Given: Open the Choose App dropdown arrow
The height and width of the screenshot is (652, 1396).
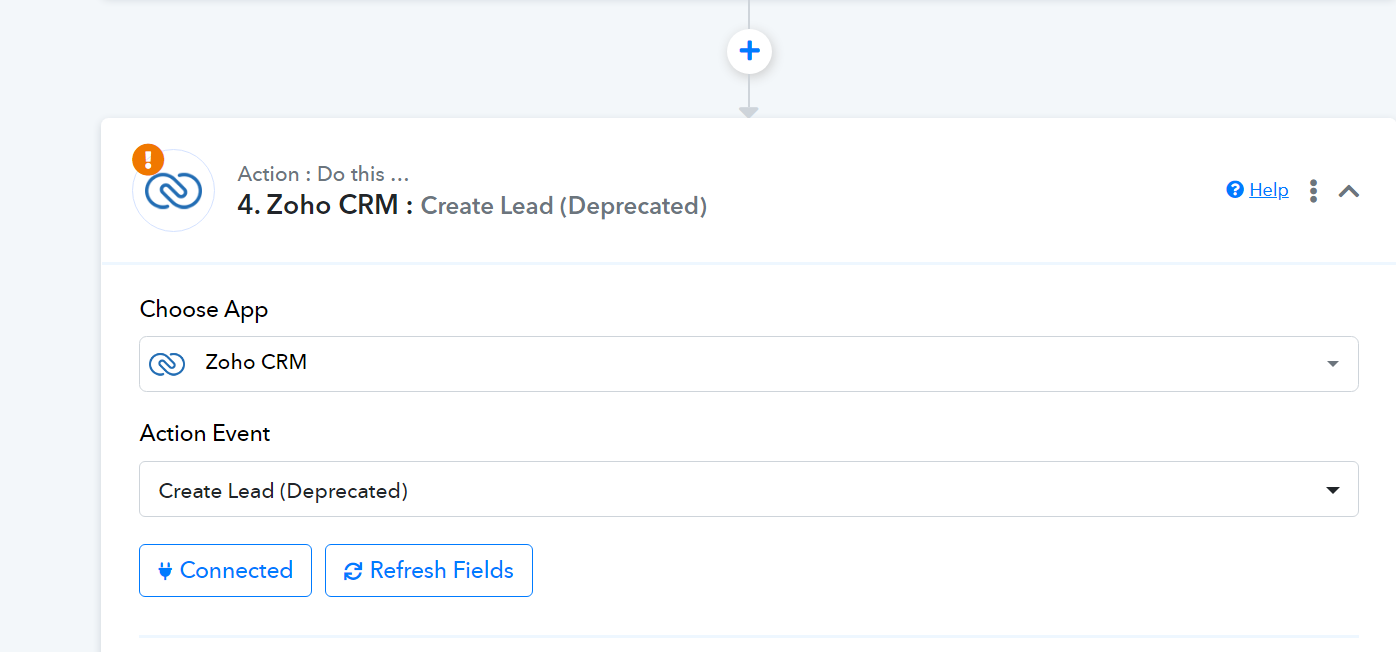Looking at the screenshot, I should pos(1332,364).
